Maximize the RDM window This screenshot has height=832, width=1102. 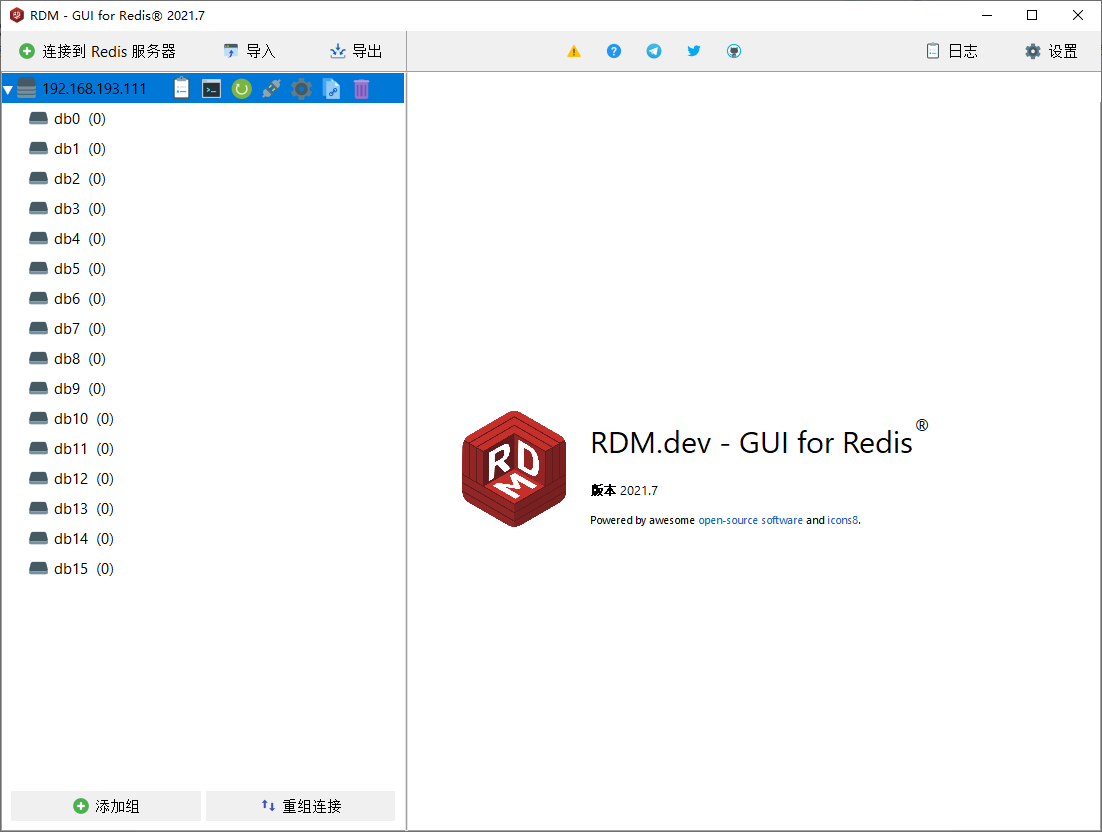point(1032,15)
